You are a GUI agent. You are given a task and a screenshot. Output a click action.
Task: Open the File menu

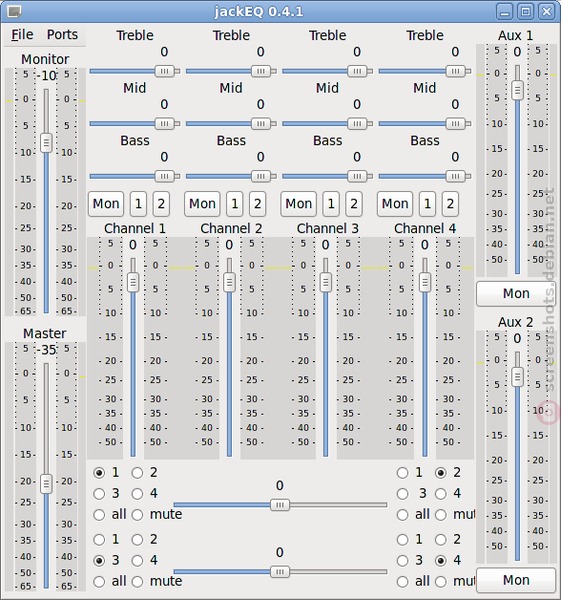[x=22, y=35]
